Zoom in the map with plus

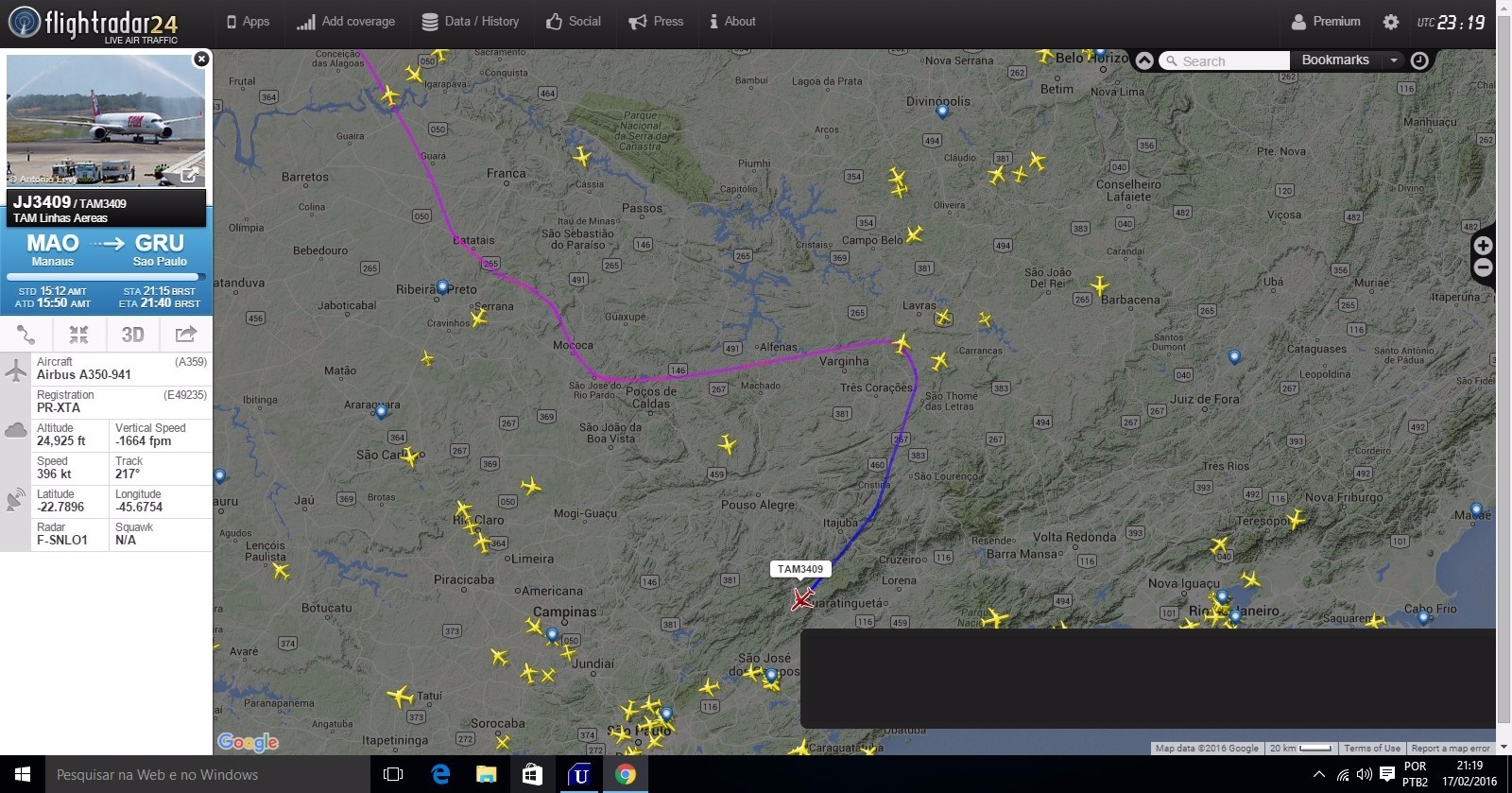pyautogui.click(x=1484, y=246)
